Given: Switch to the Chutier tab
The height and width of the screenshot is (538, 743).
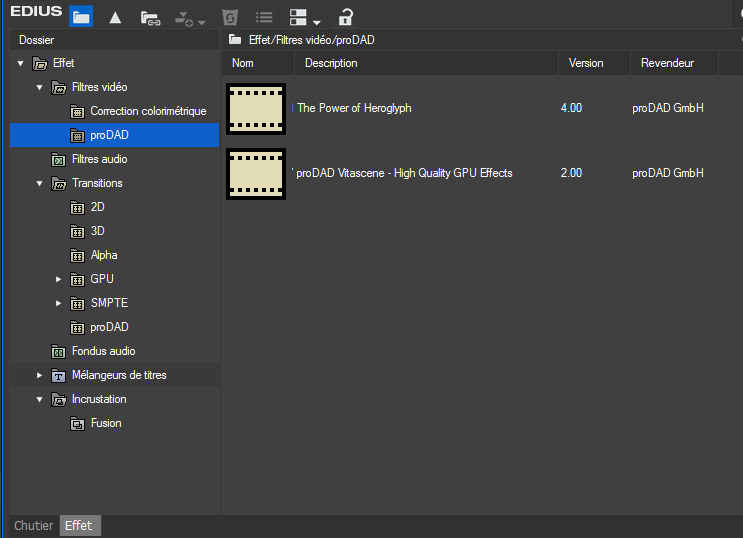Looking at the screenshot, I should 34,526.
